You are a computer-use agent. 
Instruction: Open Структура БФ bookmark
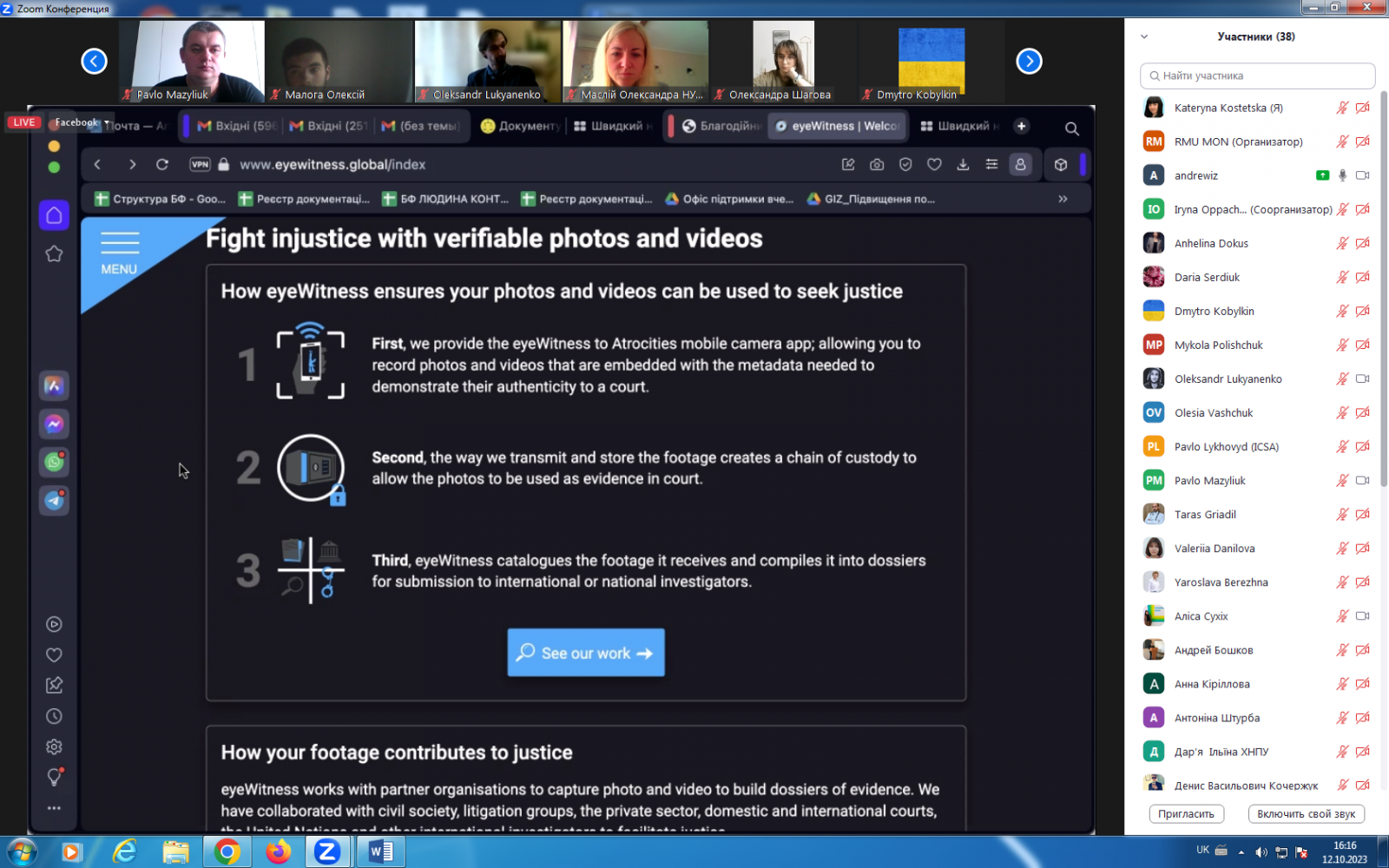161,199
